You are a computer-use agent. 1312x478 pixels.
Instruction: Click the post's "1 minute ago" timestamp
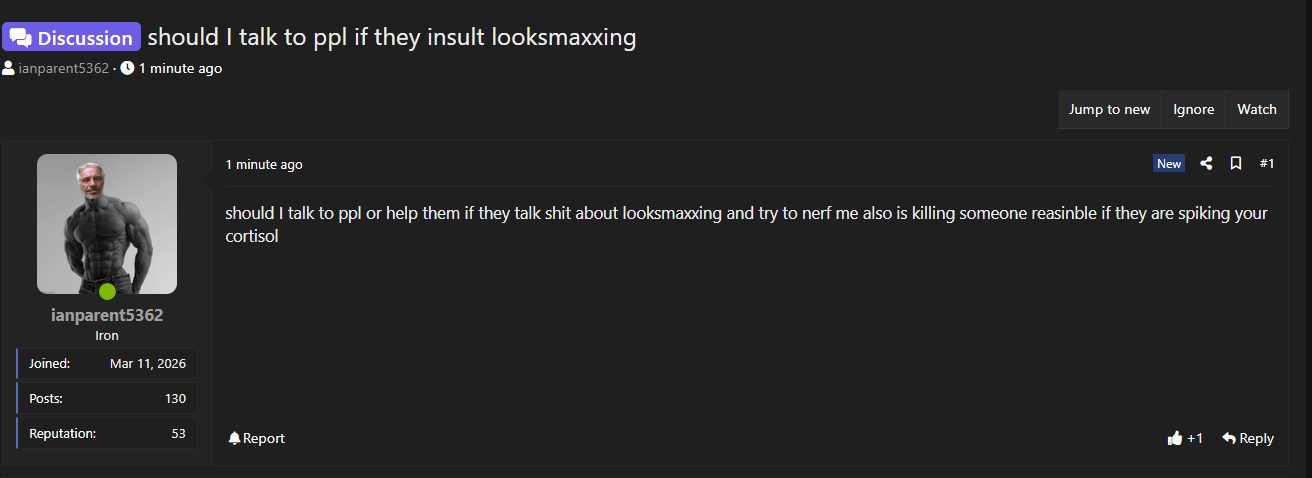coord(264,164)
